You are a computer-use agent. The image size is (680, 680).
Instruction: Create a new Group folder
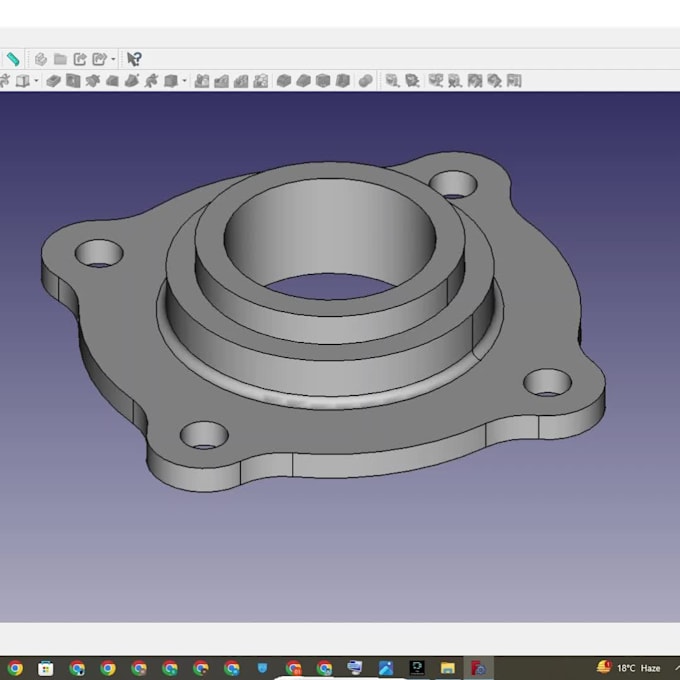coord(60,59)
